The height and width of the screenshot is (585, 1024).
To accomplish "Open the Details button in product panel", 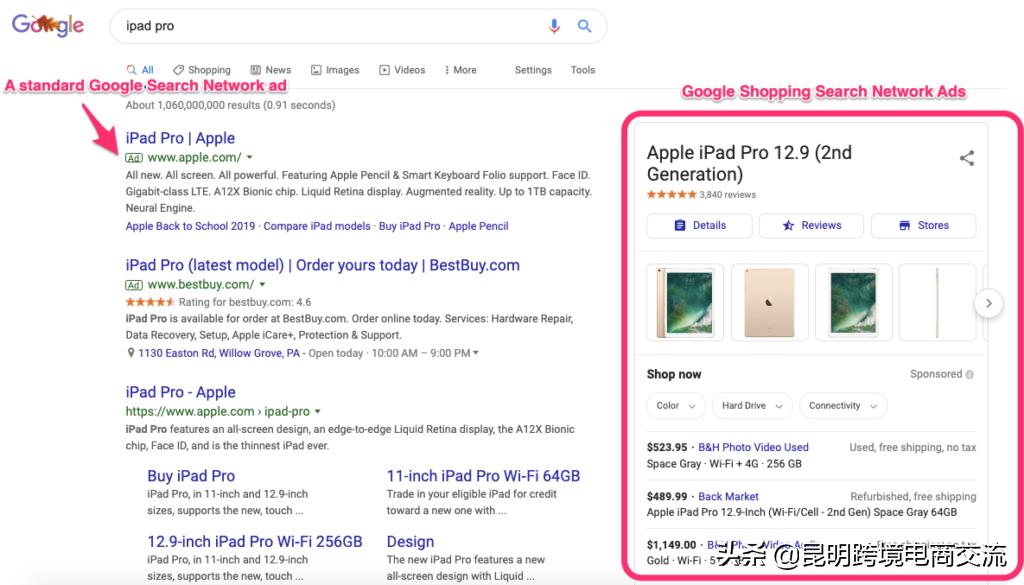I will point(699,225).
